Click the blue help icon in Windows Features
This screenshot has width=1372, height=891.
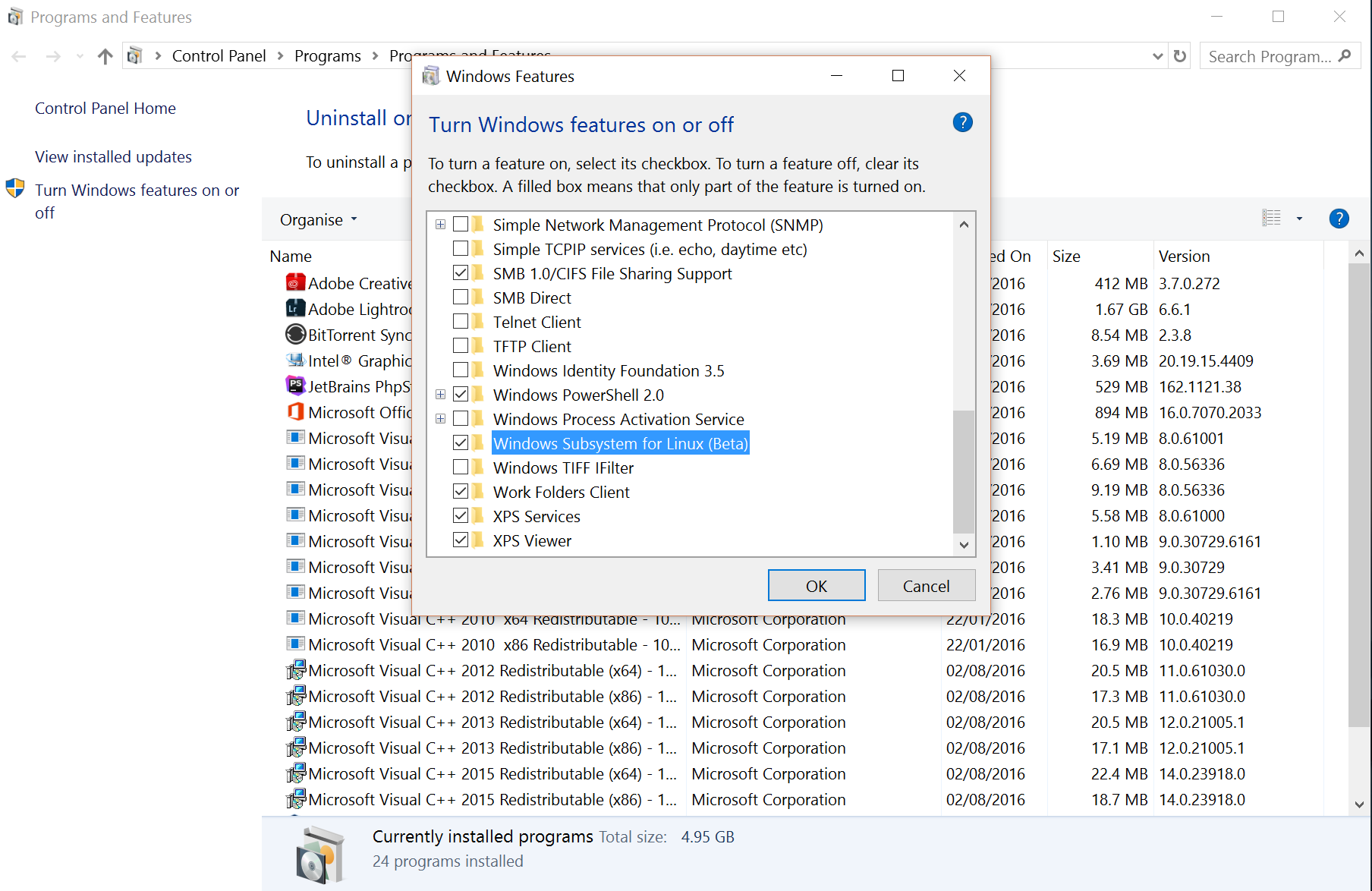961,122
